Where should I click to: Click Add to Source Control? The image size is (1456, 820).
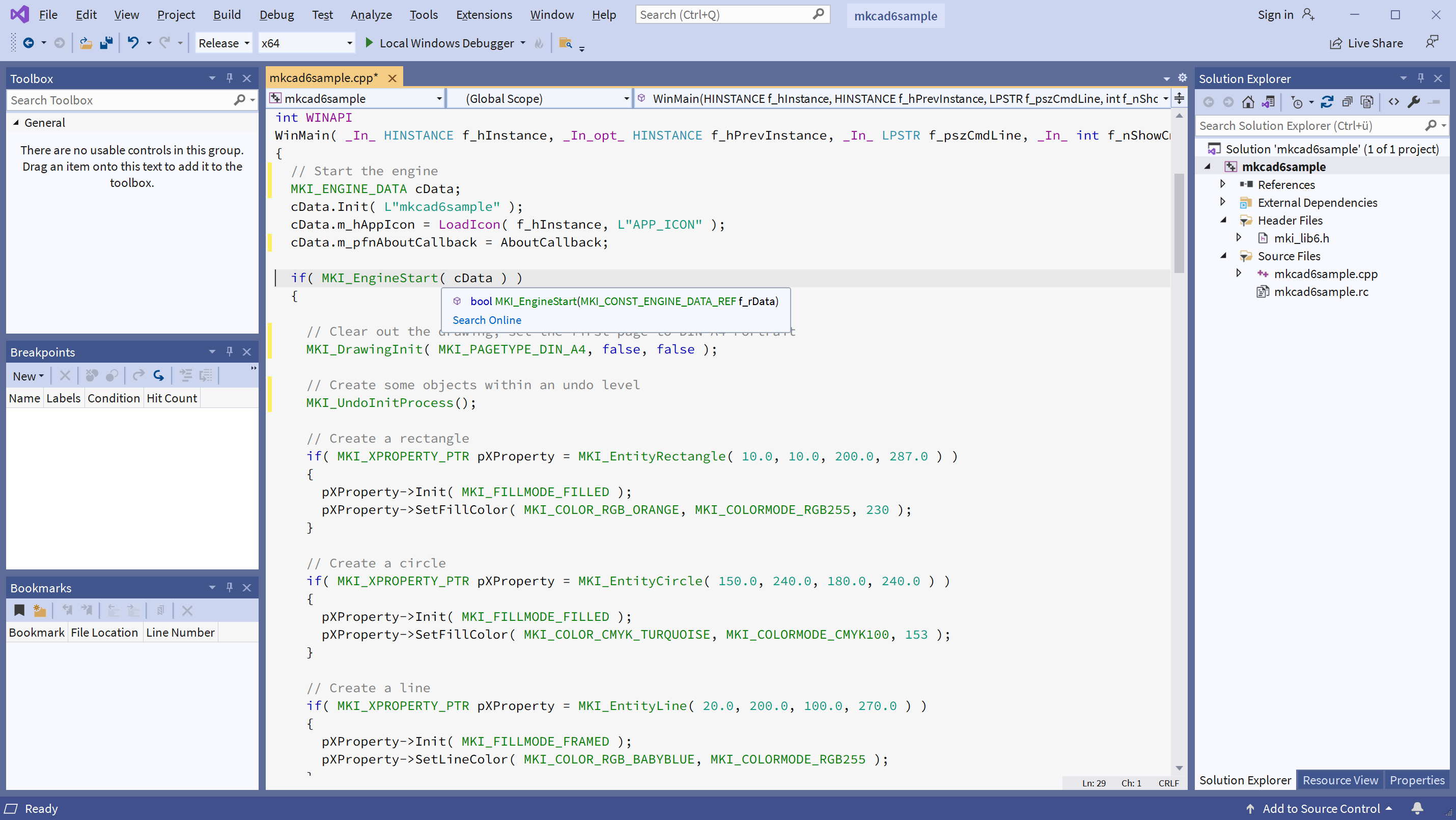(x=1321, y=808)
